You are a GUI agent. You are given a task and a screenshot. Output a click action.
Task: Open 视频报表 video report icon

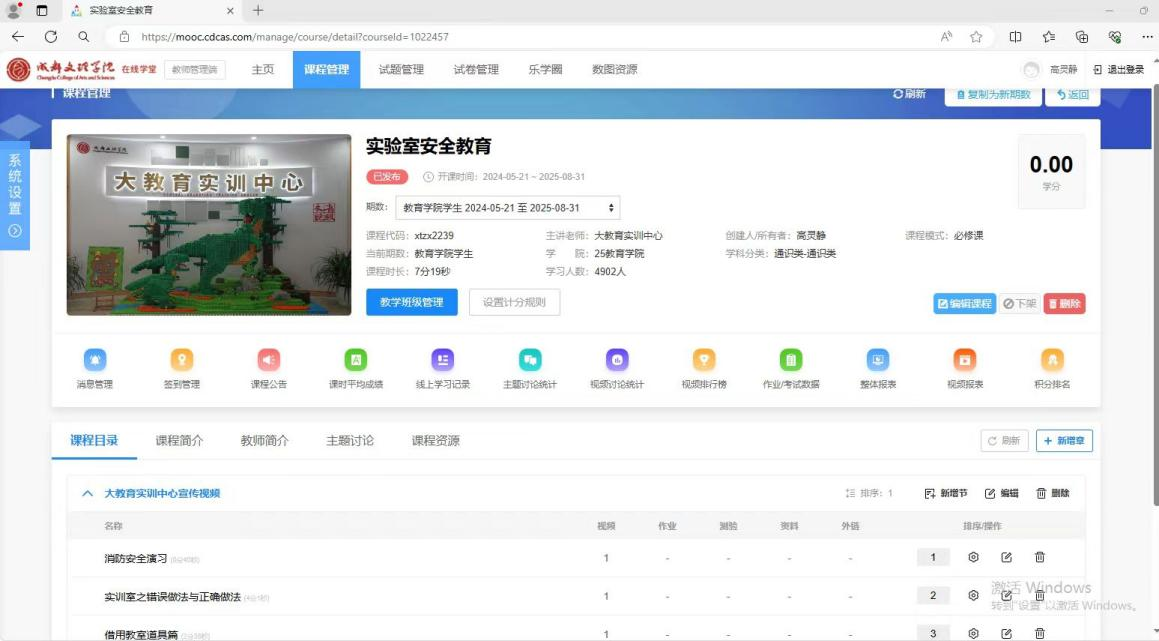965,360
